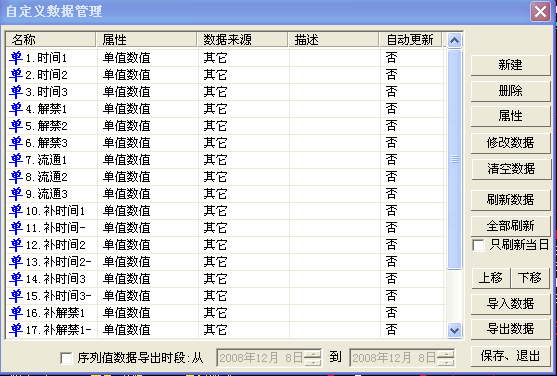Click 单值数值 in the 12.补时间2 row
Viewport: 557px width, 376px height.
[x=126, y=245]
